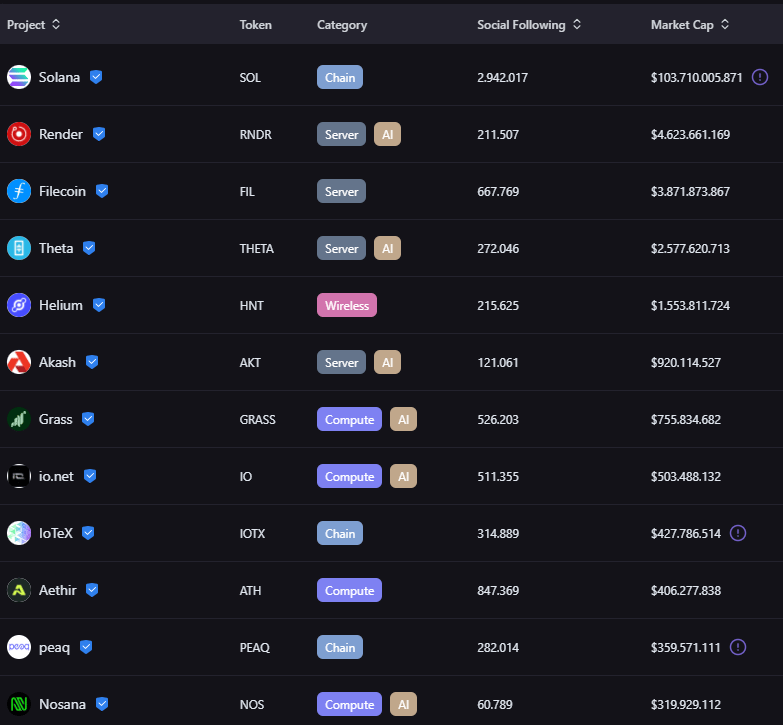Select the Server tag in Filecoin row

click(341, 191)
